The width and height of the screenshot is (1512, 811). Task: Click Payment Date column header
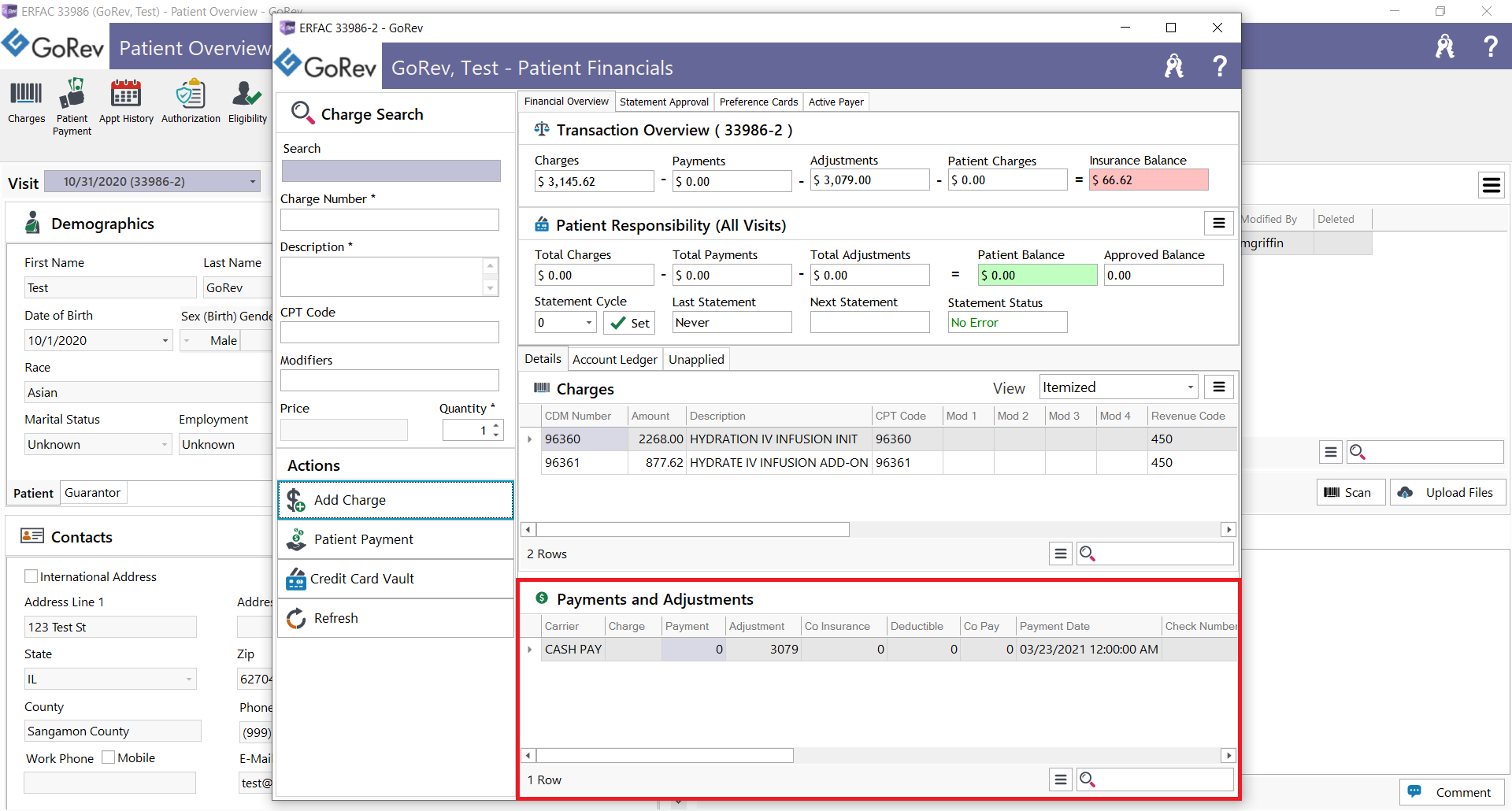tap(1088, 626)
